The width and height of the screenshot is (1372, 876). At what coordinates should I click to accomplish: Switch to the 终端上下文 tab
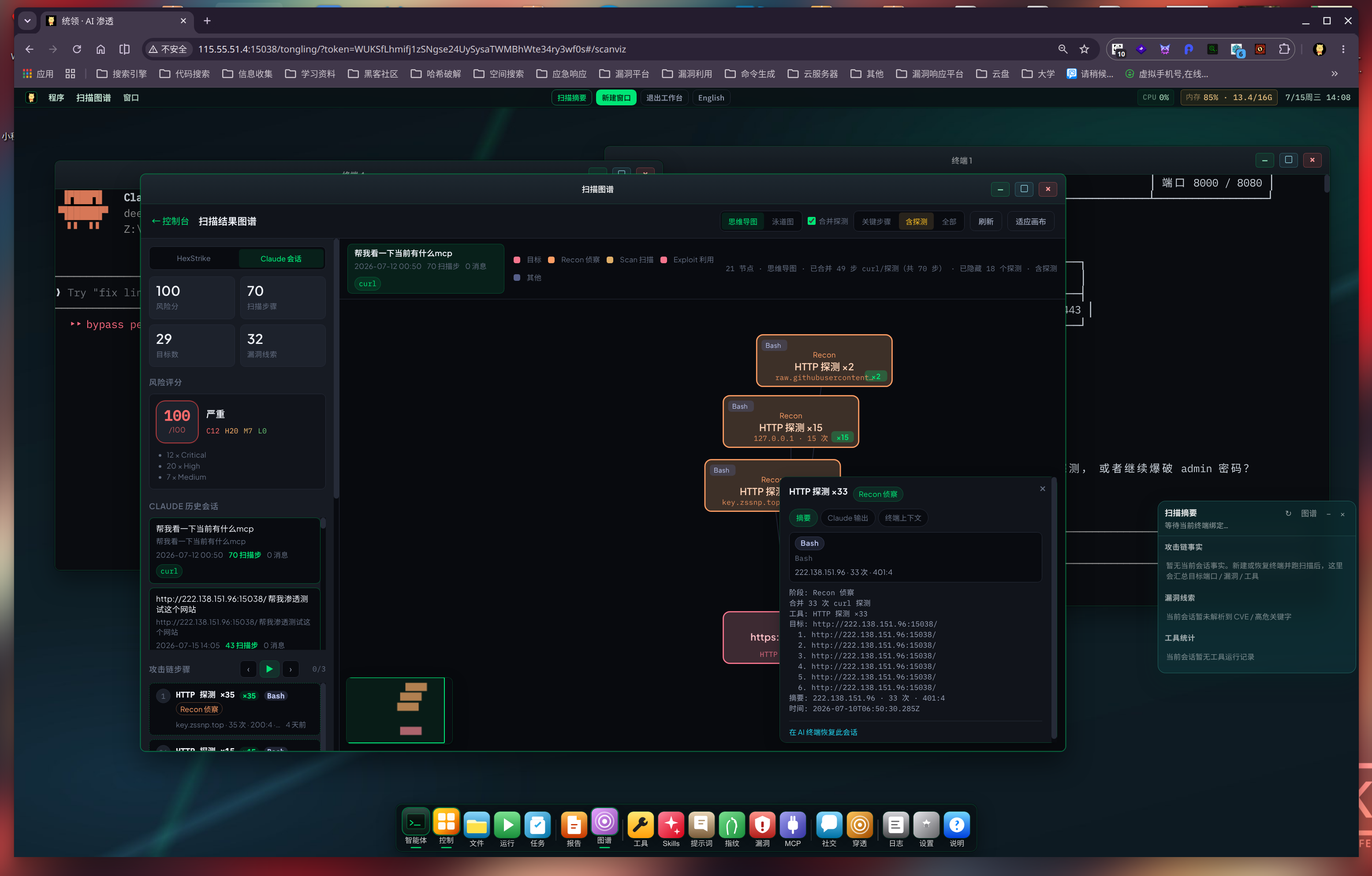coord(902,518)
